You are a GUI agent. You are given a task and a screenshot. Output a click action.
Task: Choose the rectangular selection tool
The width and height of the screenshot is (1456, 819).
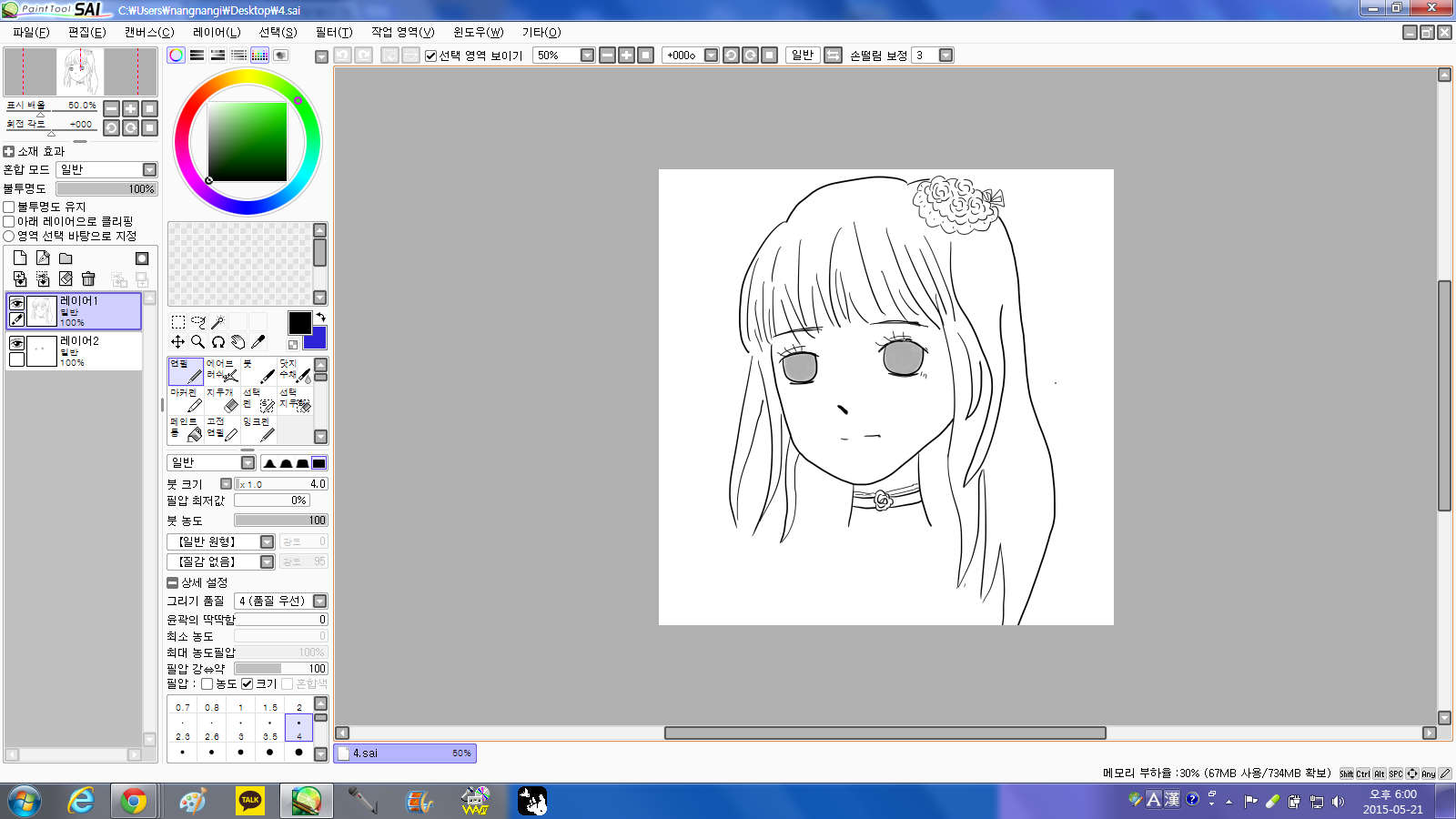[178, 322]
